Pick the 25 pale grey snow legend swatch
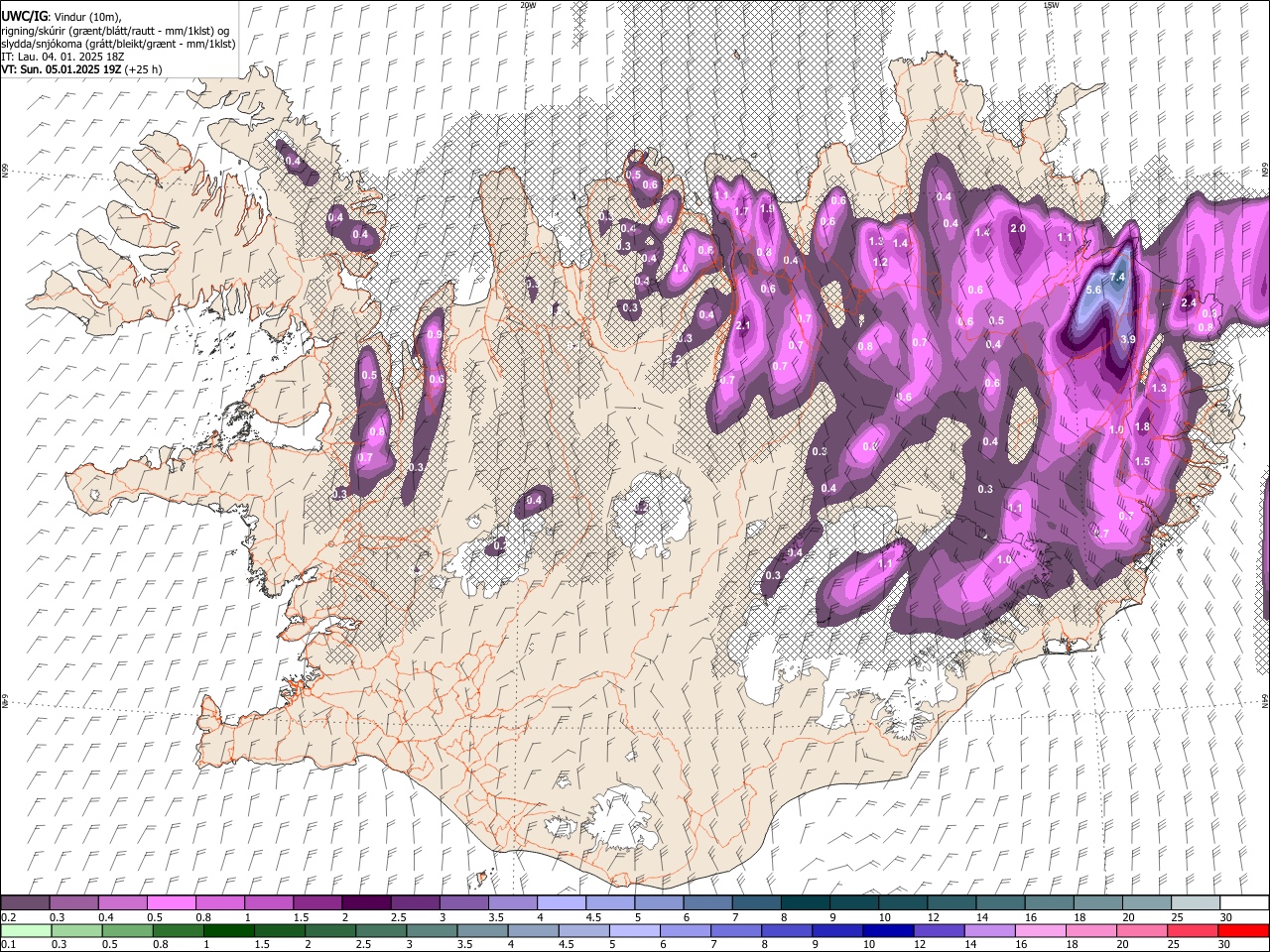This screenshot has height=952, width=1270. (x=1196, y=903)
